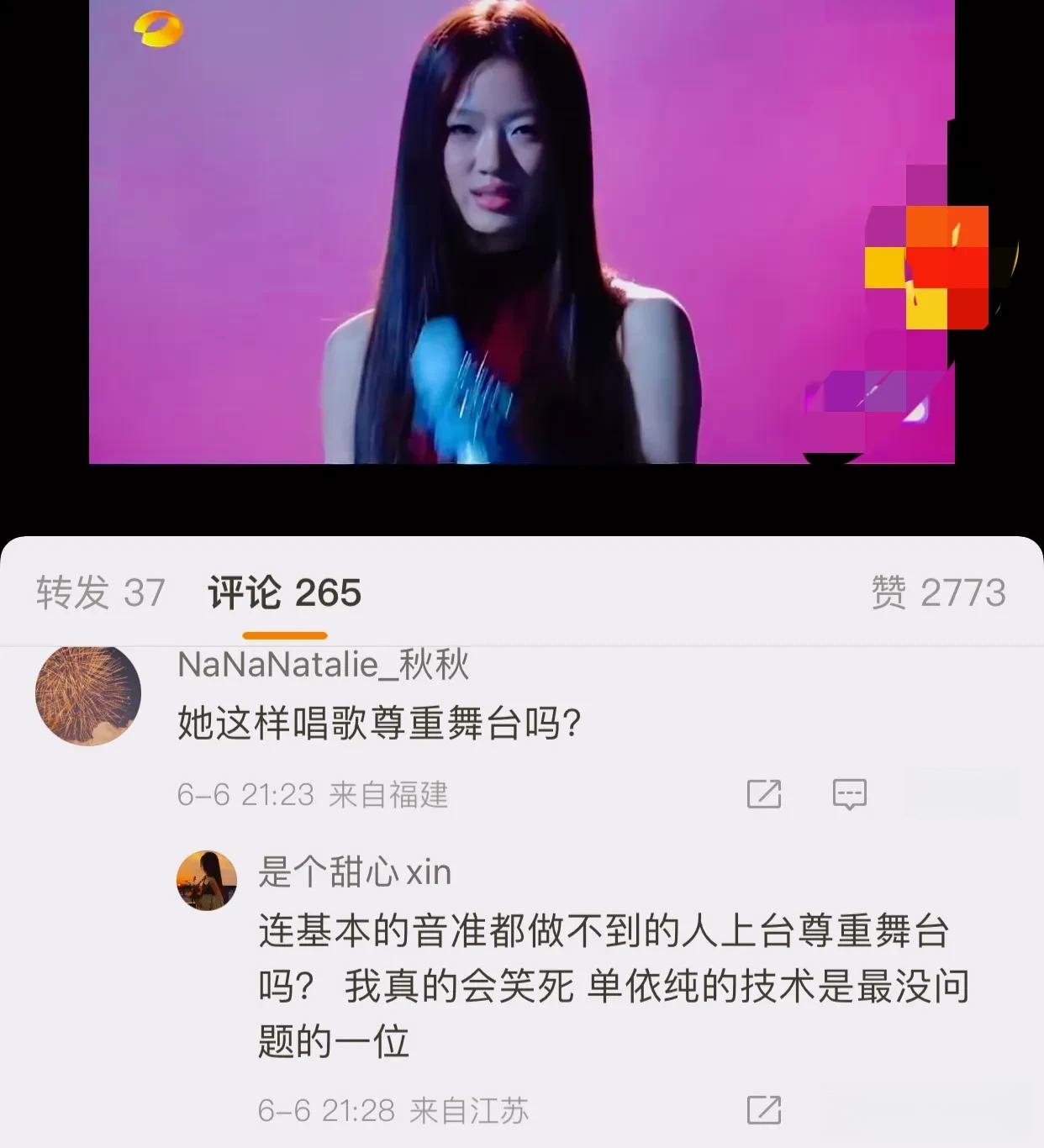Select the 评论 265 tab
This screenshot has width=1044, height=1148.
[x=284, y=592]
